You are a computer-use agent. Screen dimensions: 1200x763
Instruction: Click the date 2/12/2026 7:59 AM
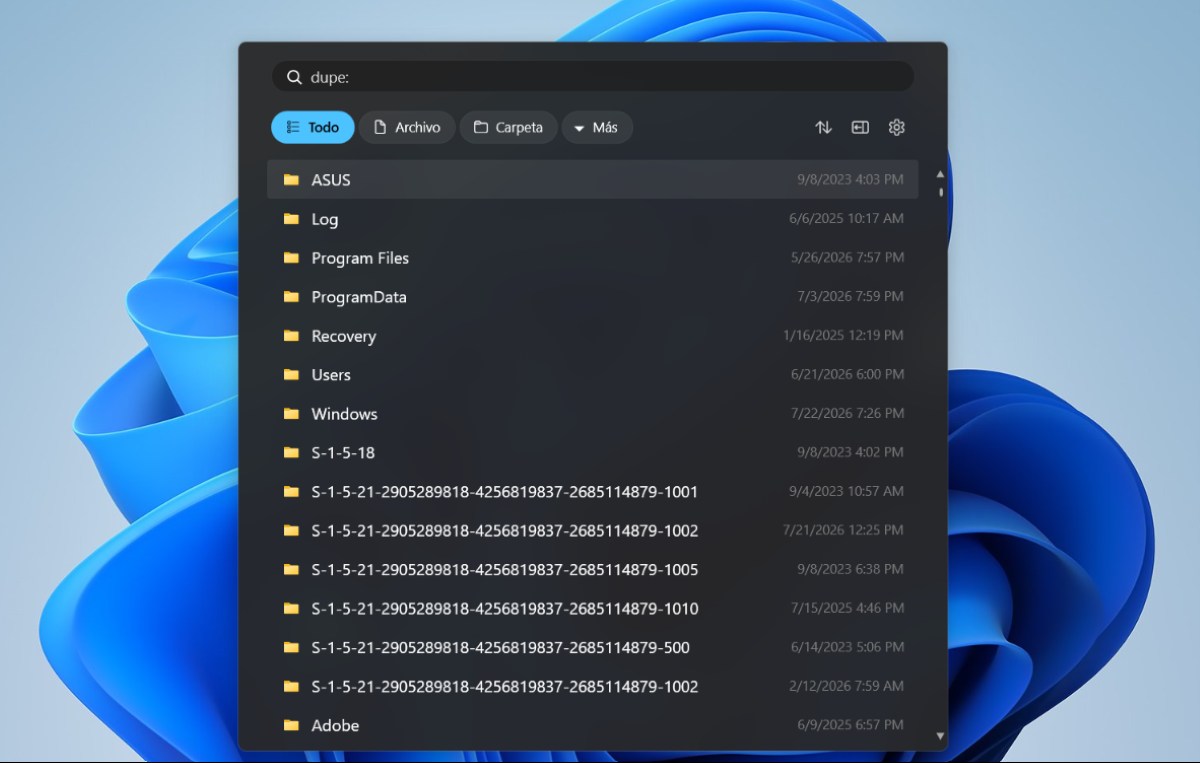pos(846,686)
